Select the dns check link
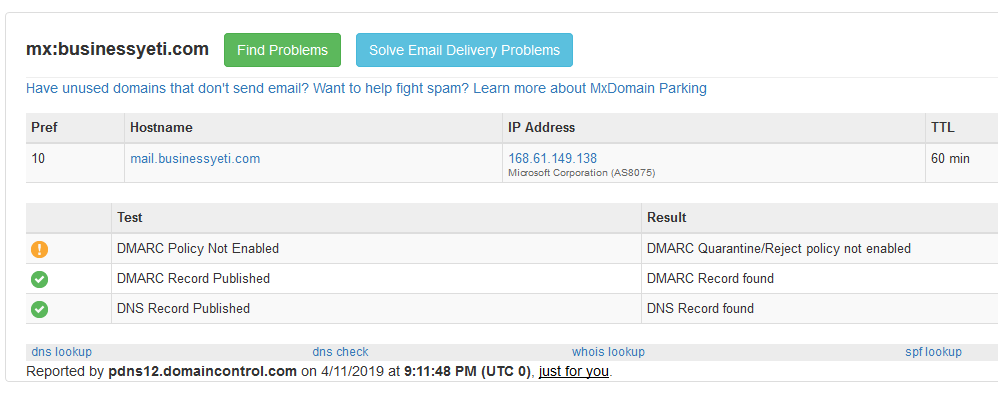The image size is (998, 393). tap(341, 352)
